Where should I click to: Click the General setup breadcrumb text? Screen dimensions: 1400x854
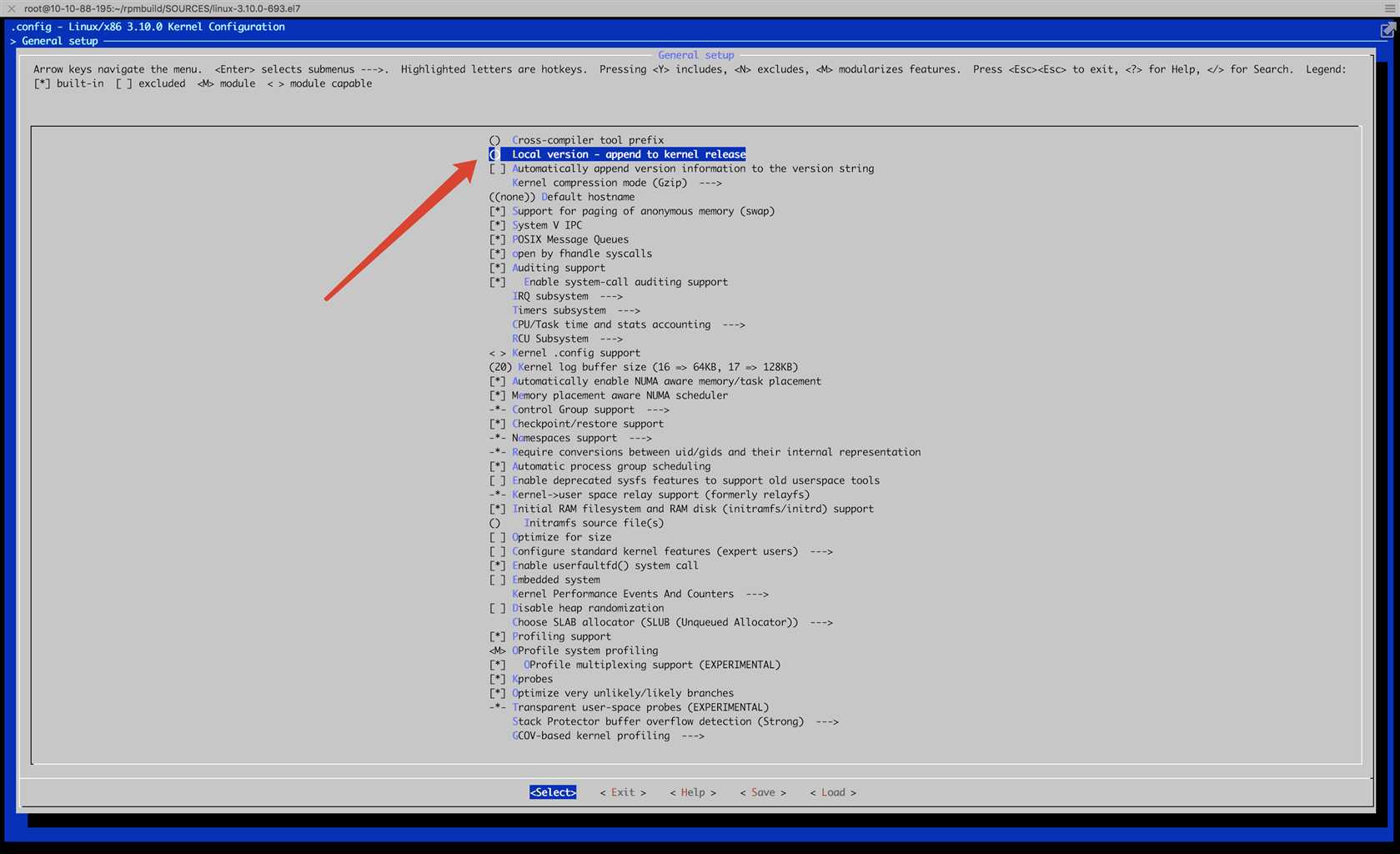pos(60,41)
